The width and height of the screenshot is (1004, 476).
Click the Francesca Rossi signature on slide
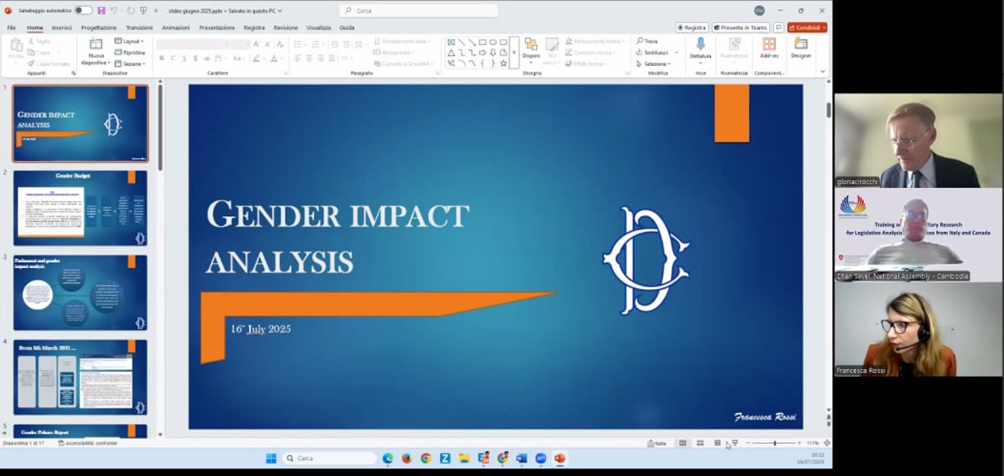tap(765, 417)
